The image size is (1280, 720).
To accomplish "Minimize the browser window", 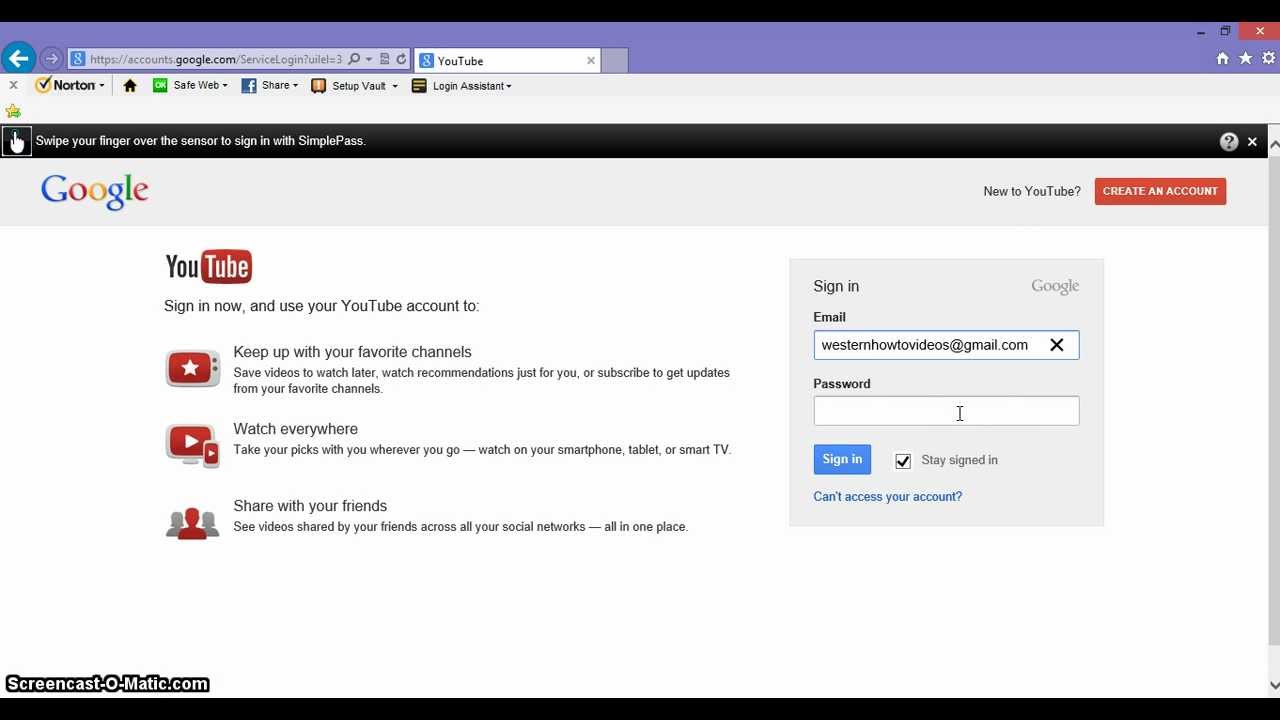I will click(x=1201, y=32).
